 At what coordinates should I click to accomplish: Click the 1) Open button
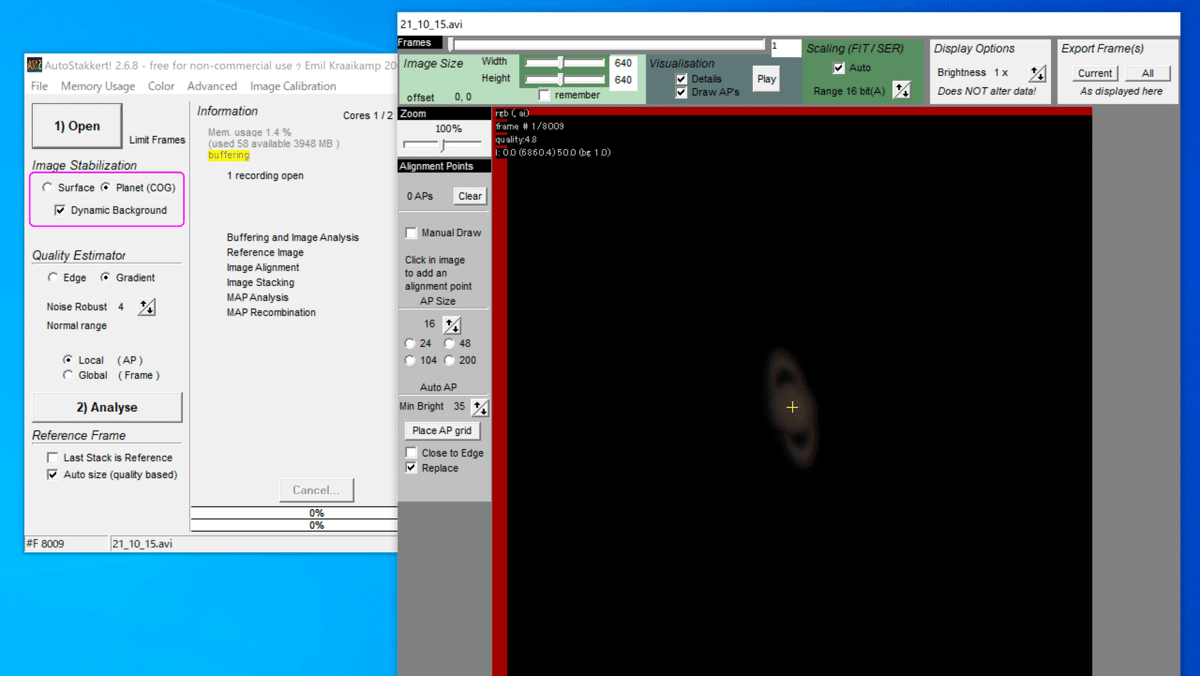[x=77, y=126]
